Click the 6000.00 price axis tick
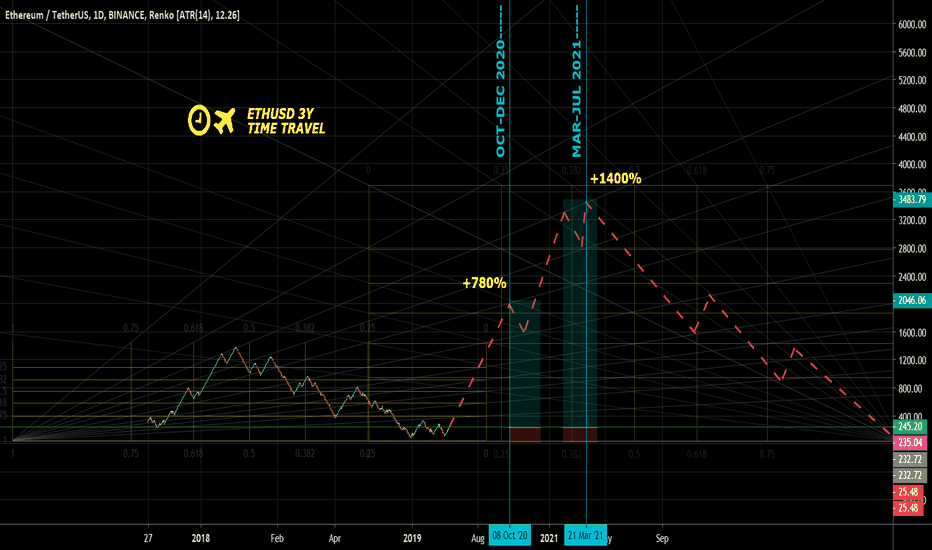The height and width of the screenshot is (550, 932). [912, 24]
